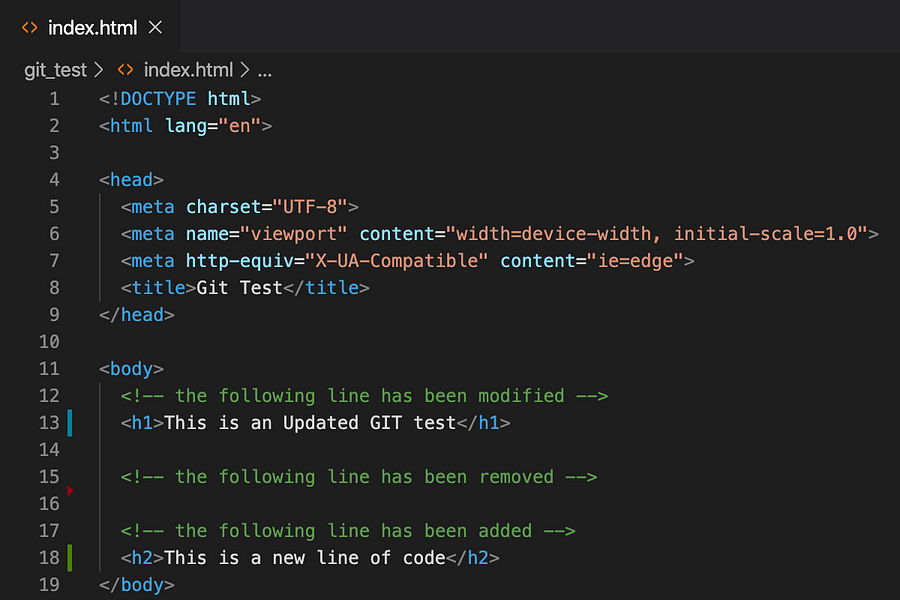Click the h2 new line of code text

point(304,557)
